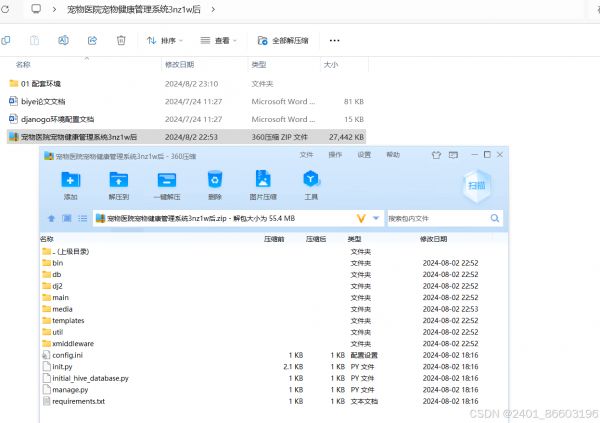Click the Explorer paste icon in toolbar
Screen dimensions: 600x423
click(x=34, y=40)
